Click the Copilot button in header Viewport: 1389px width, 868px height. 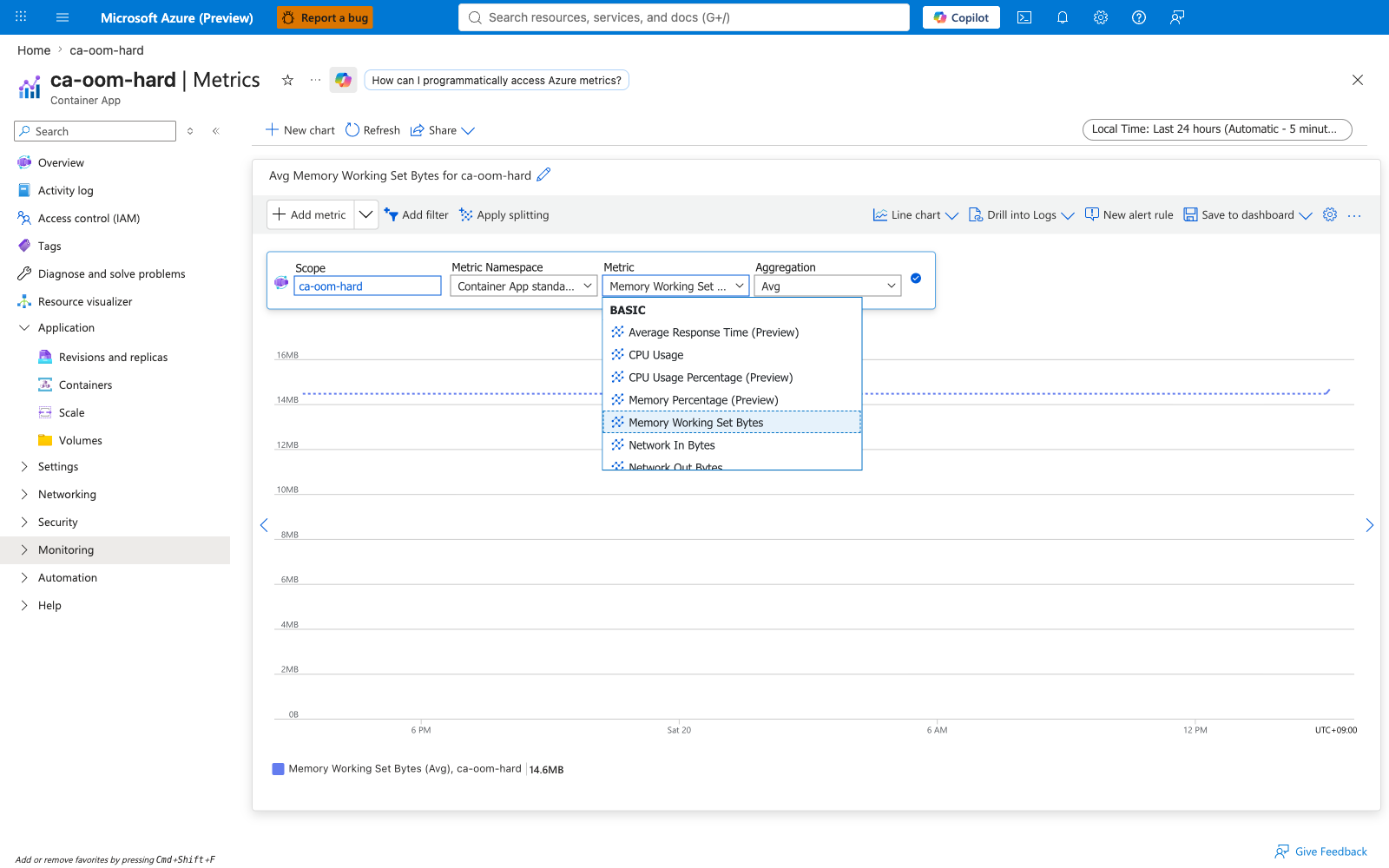click(x=961, y=17)
